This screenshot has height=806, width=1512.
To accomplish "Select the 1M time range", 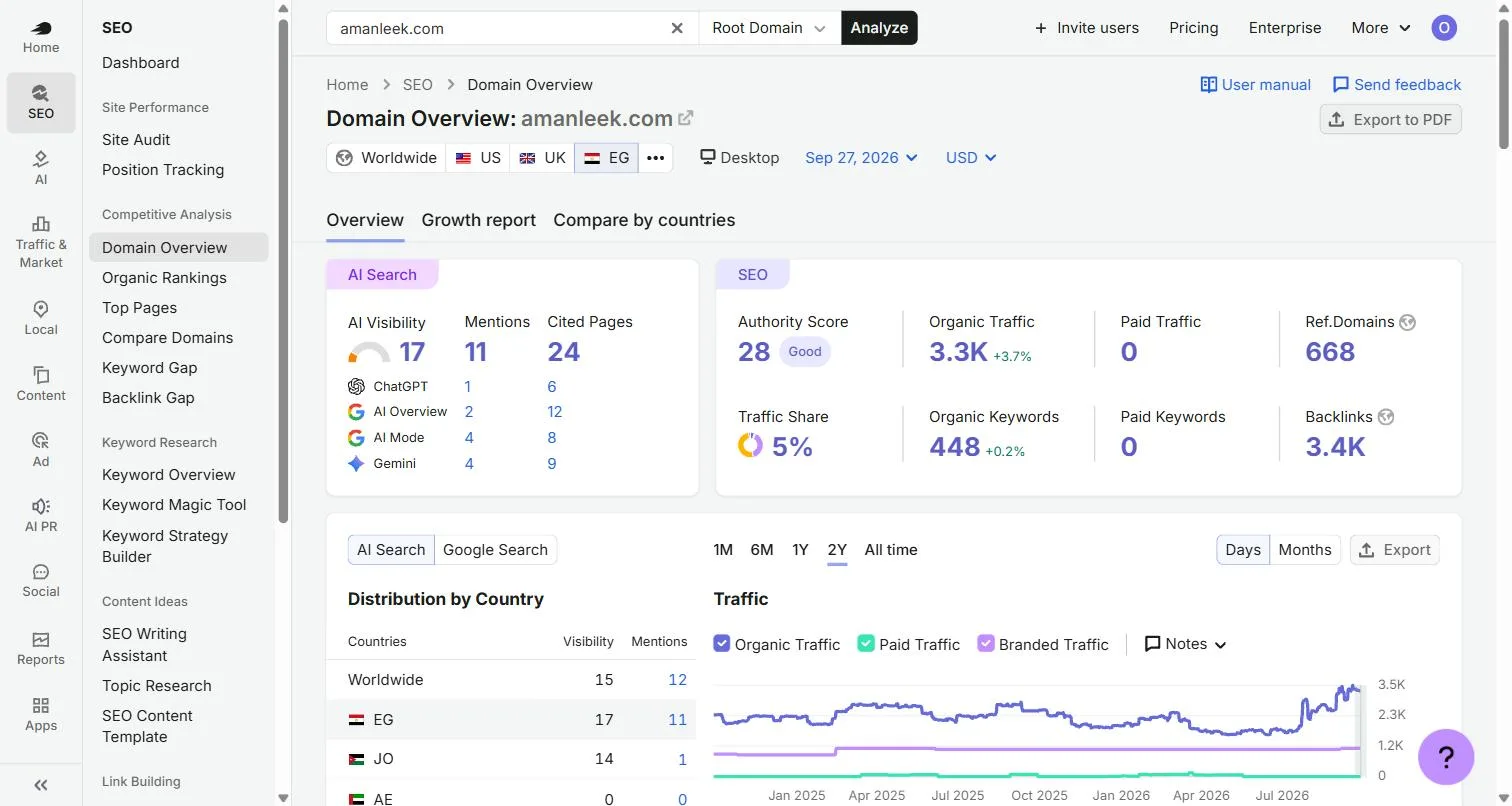I will [723, 550].
